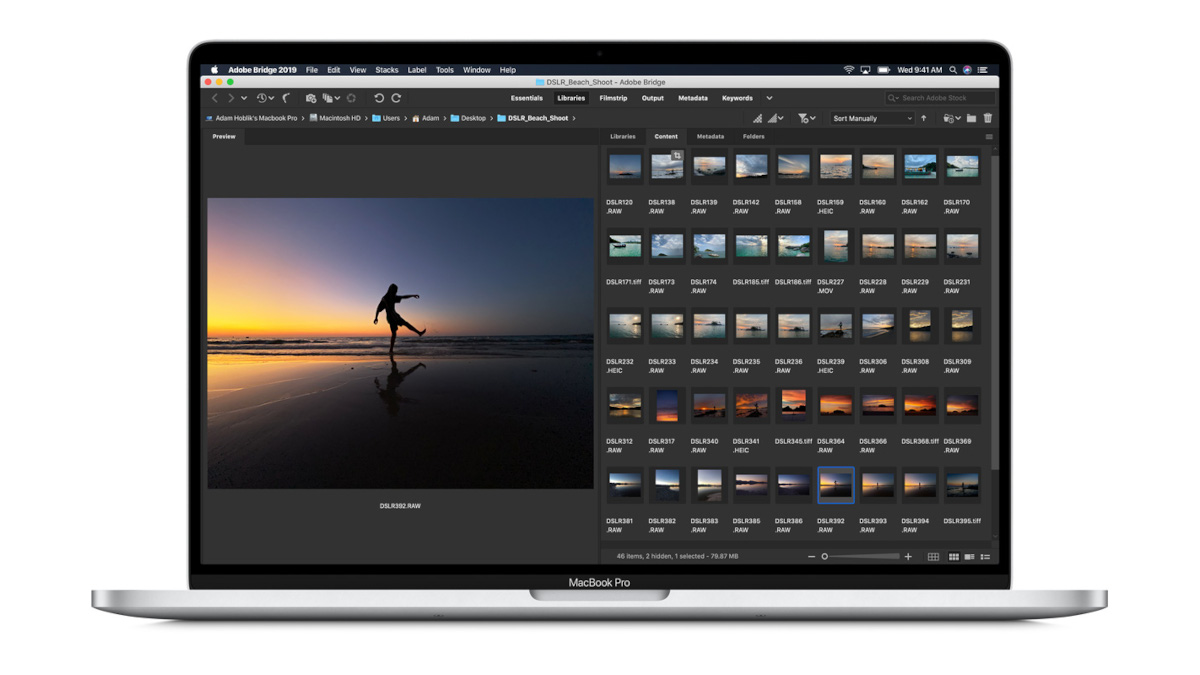Rotate image 90° clockwise
The height and width of the screenshot is (675, 1200).
coord(396,98)
